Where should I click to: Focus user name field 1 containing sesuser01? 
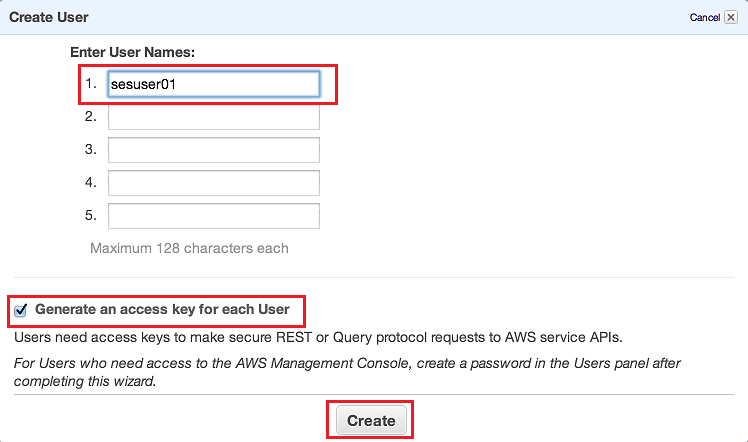tap(214, 84)
